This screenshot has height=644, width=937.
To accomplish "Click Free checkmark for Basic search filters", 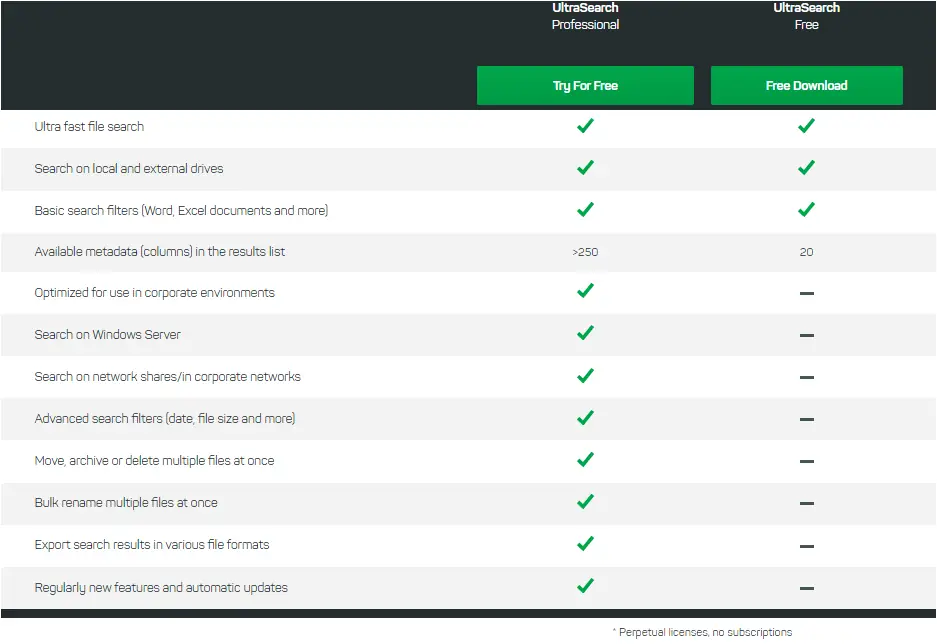I will pos(806,210).
